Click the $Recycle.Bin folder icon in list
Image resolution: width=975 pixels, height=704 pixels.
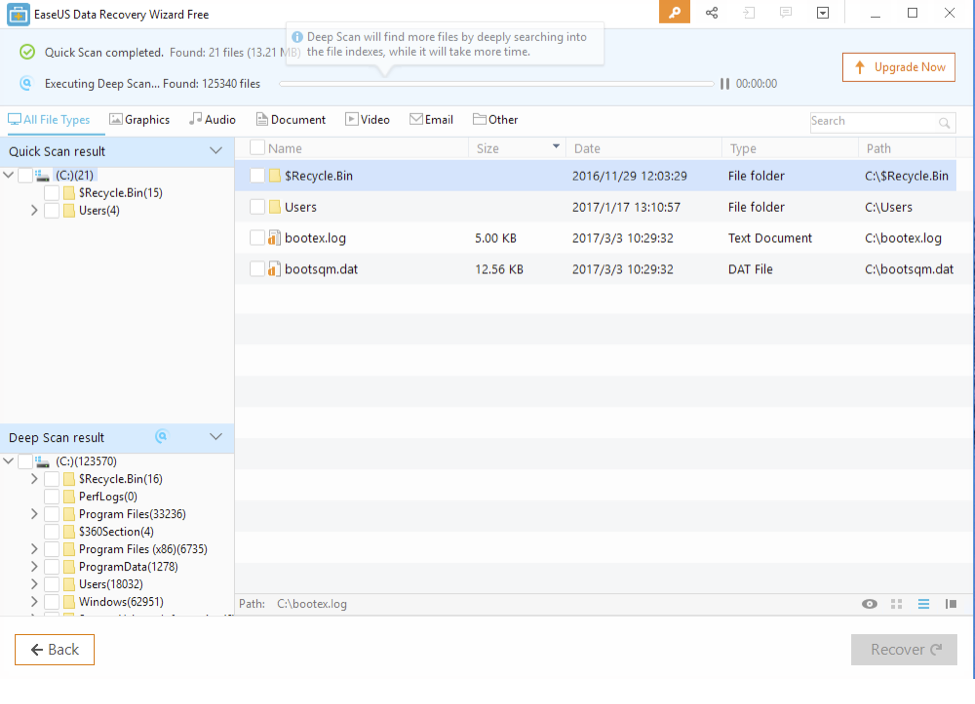[x=275, y=176]
